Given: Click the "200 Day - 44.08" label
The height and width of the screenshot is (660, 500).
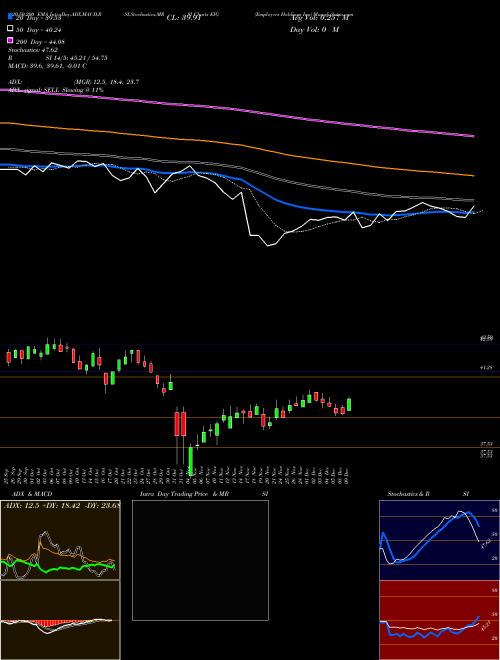Looking at the screenshot, I should pos(40,42).
